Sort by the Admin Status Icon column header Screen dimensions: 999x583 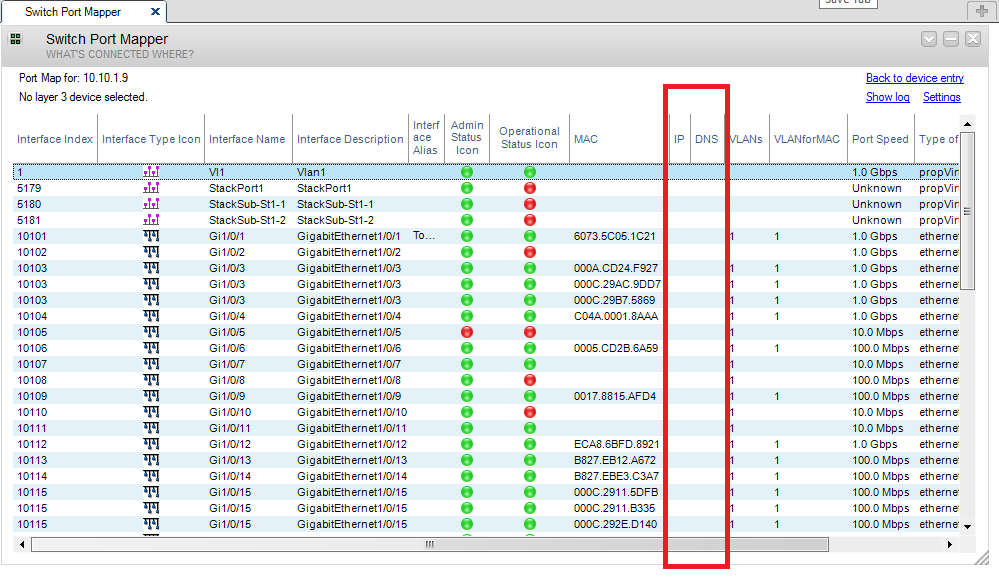[x=467, y=138]
